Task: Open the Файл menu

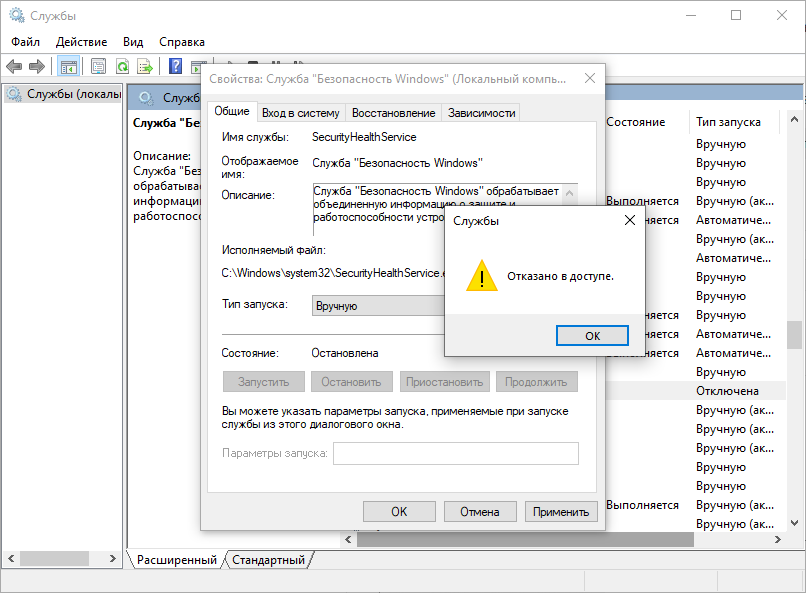Action: coord(25,42)
